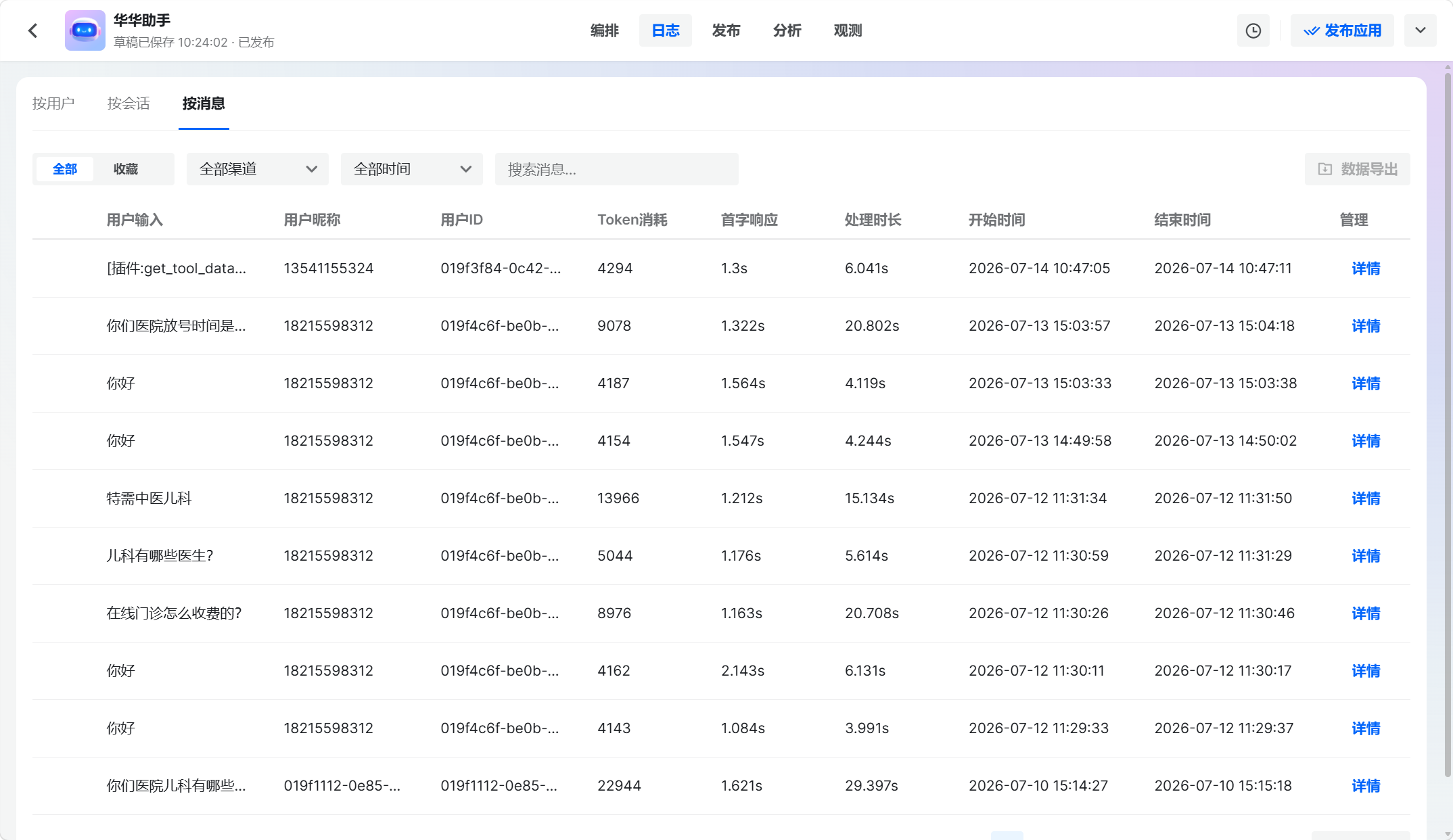Click the 处理时长 column header
1453x840 pixels.
873,220
